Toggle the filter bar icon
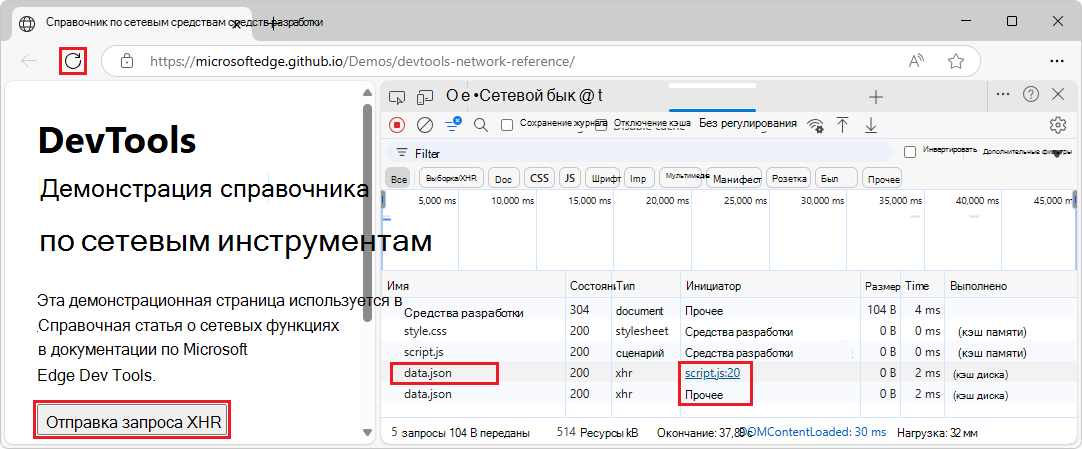1082x449 pixels. [x=453, y=124]
